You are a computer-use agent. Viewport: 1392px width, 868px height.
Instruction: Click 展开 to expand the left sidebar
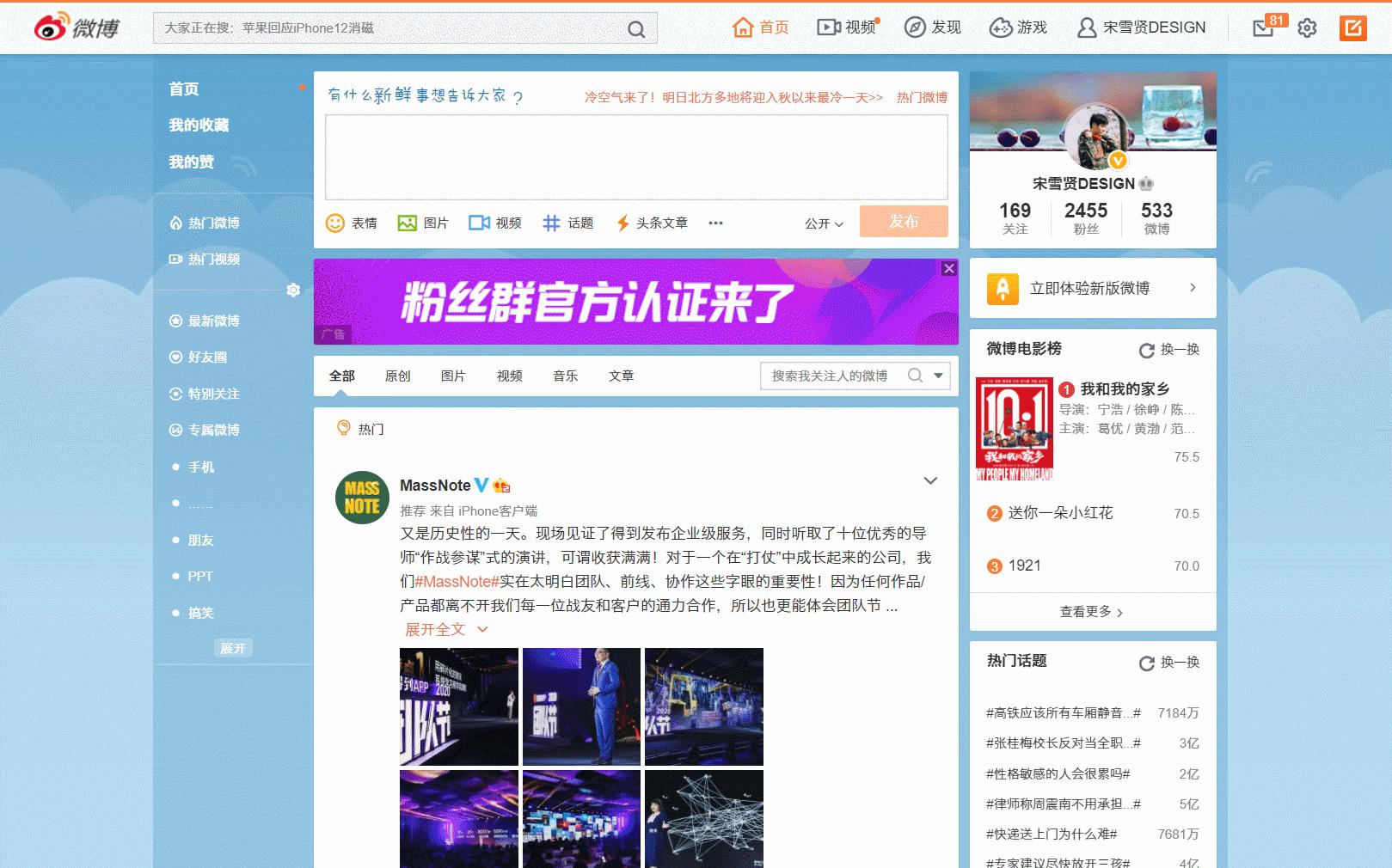click(233, 648)
